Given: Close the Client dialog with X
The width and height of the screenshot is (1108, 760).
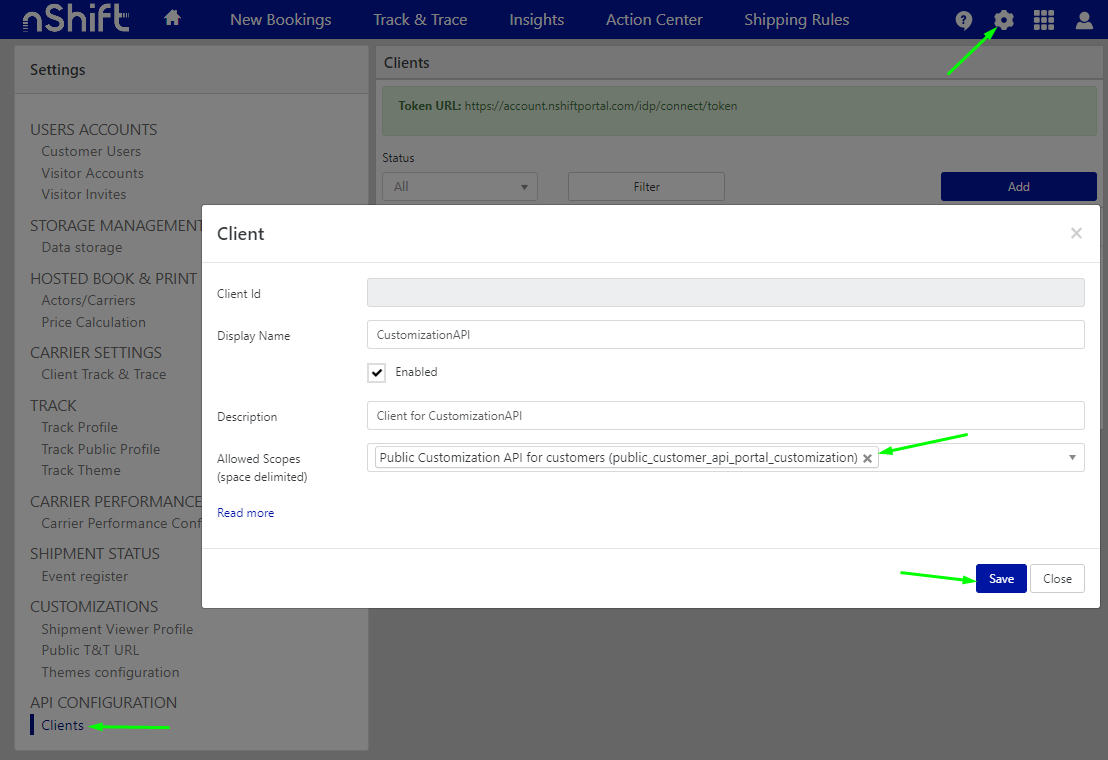Looking at the screenshot, I should click(x=1076, y=233).
